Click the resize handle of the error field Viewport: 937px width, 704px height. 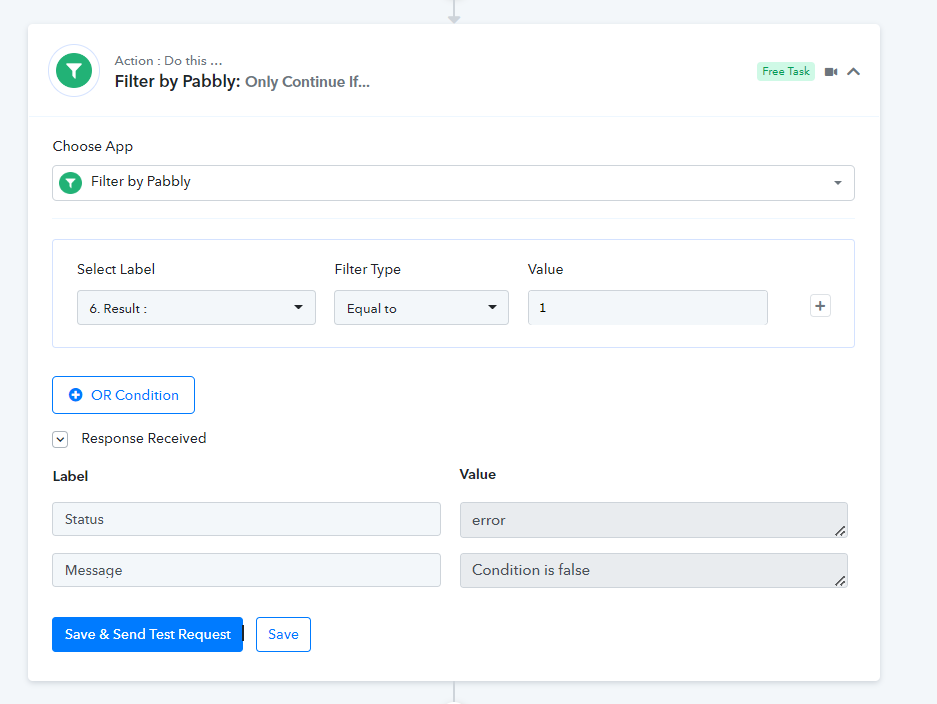pos(840,531)
